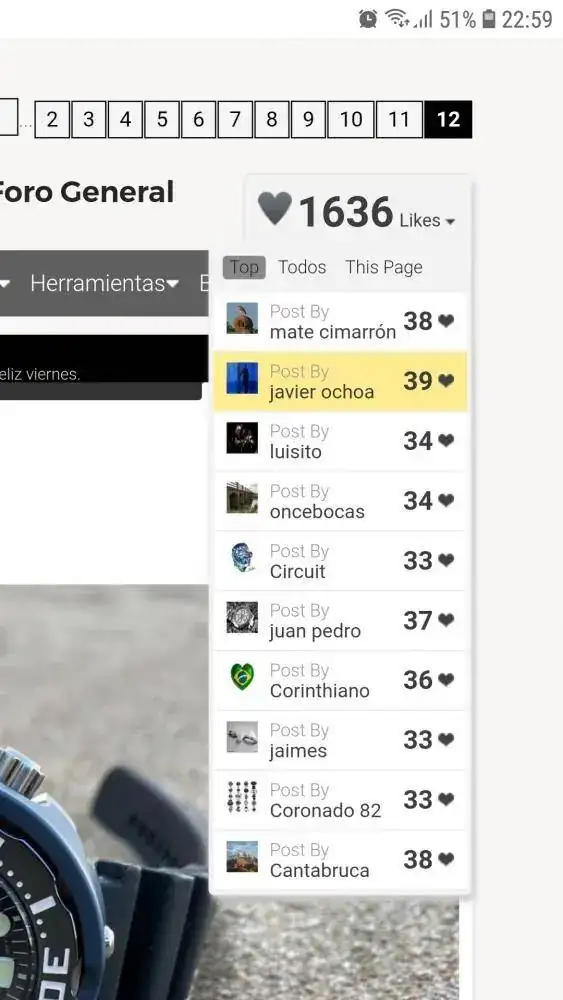Click the battery icon in status bar
The width and height of the screenshot is (563, 1000).
tap(488, 19)
